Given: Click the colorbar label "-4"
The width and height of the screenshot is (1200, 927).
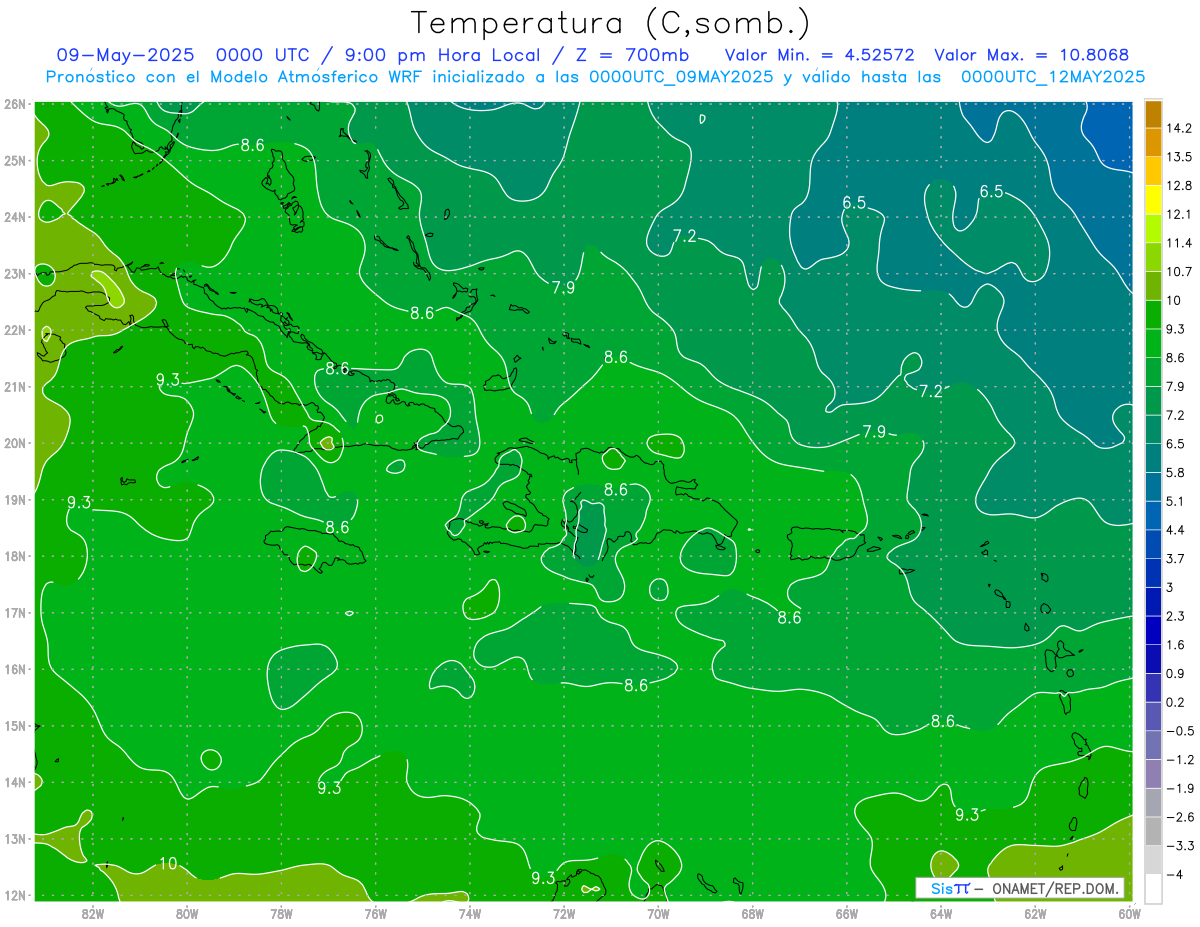Looking at the screenshot, I should [x=1174, y=874].
